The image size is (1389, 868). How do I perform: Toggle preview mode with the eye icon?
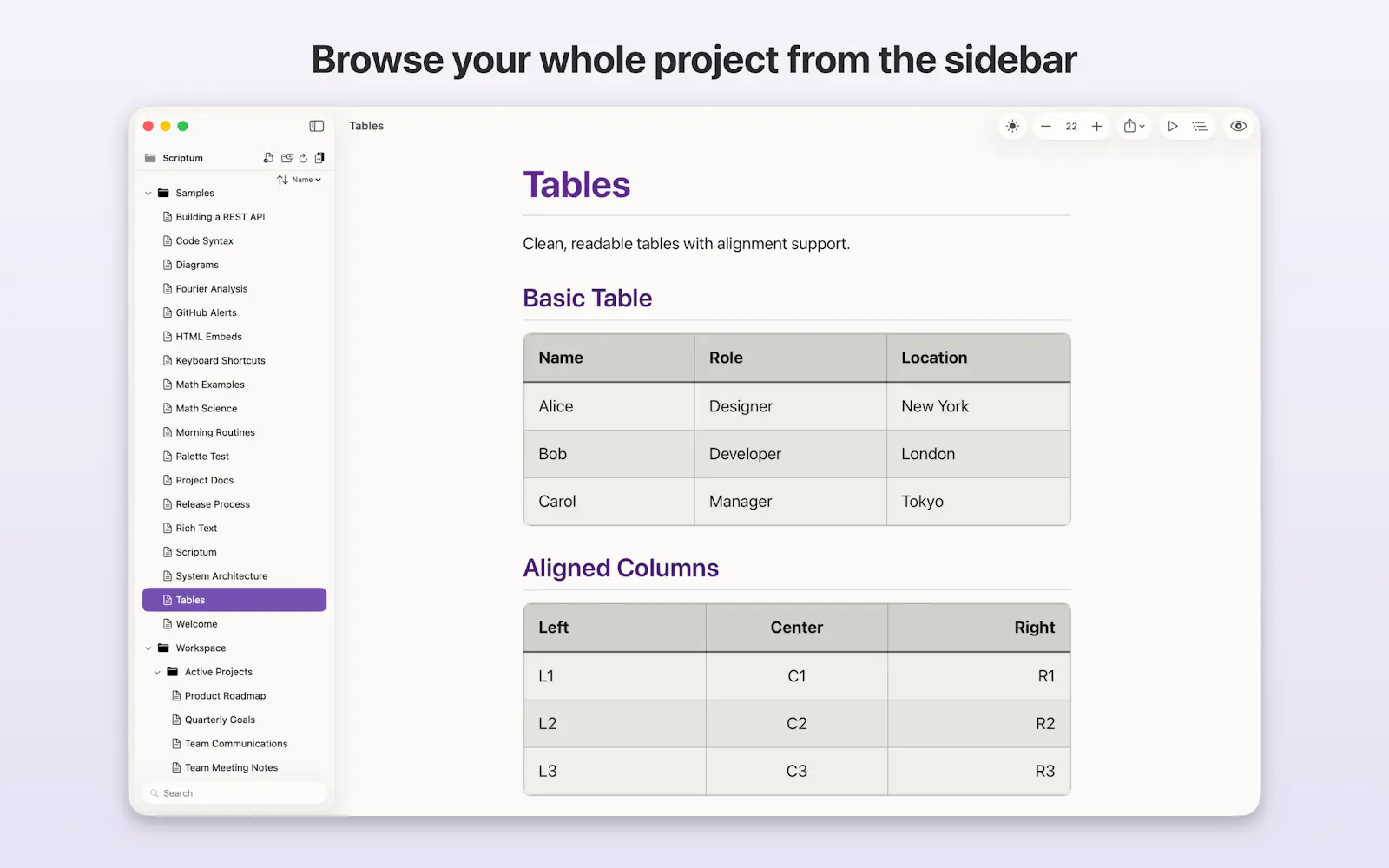[x=1239, y=126]
